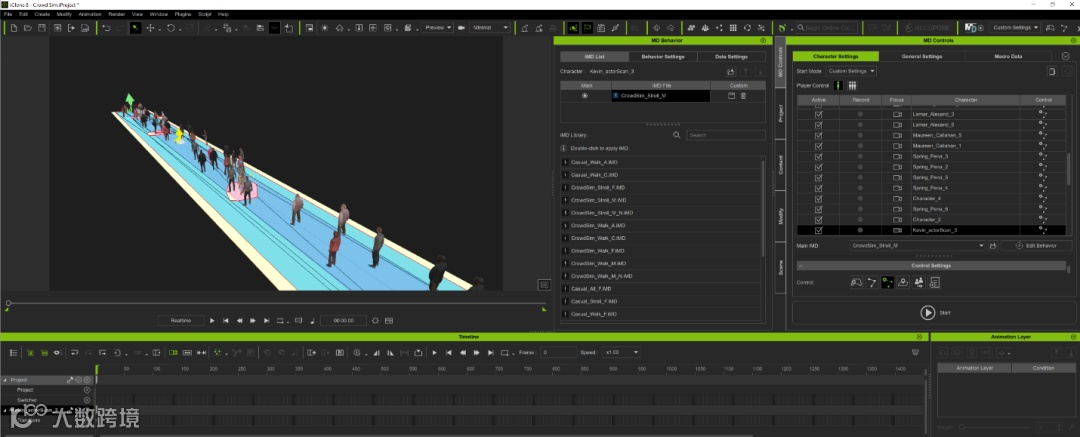The height and width of the screenshot is (437, 1080).
Task: Click the Undo arrow icon
Action: coord(106,28)
